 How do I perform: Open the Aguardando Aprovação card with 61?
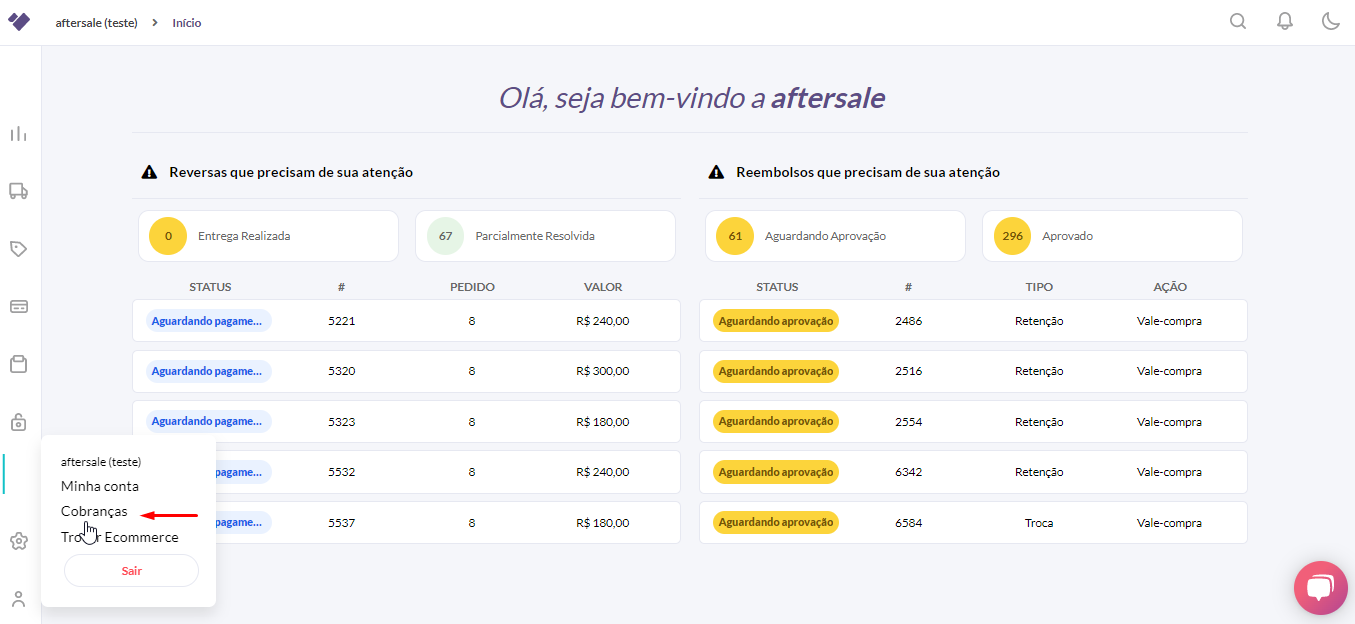(x=834, y=236)
